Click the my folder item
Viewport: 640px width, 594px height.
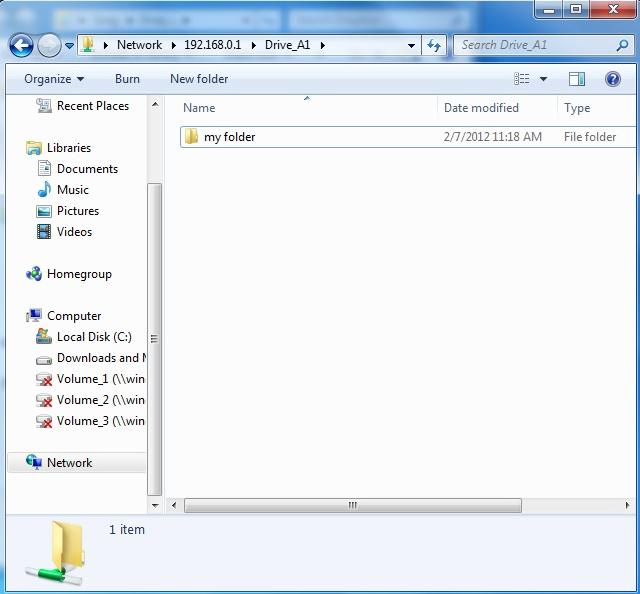tap(229, 137)
